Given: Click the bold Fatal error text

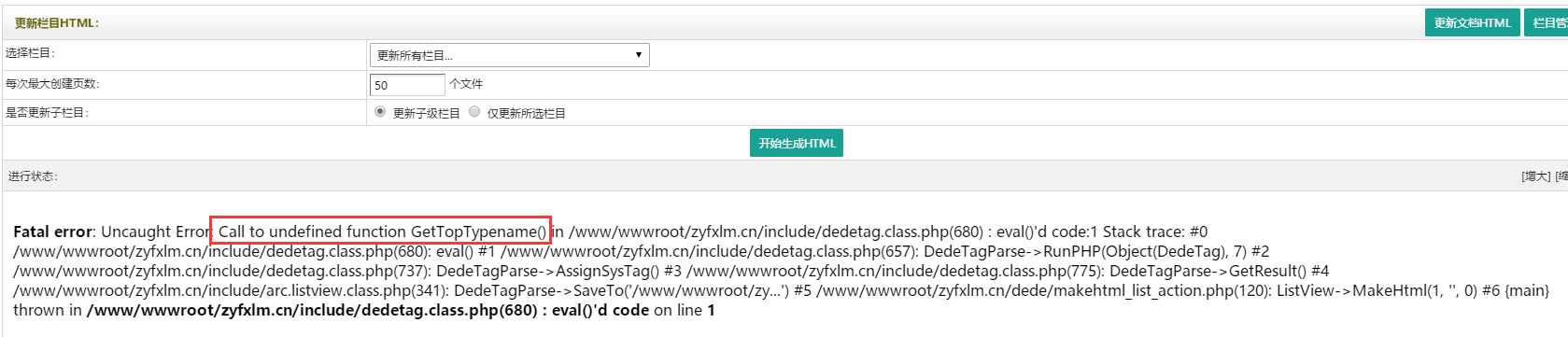Looking at the screenshot, I should point(53,232).
